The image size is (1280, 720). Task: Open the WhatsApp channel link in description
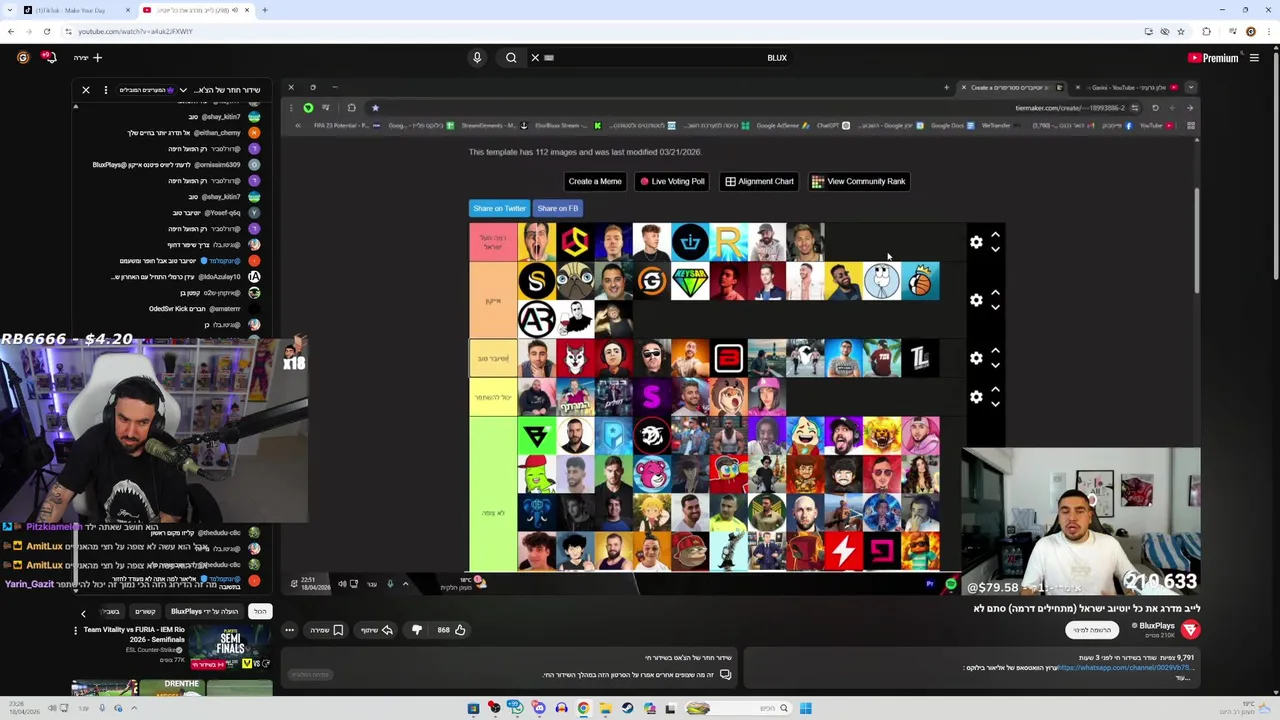click(1124, 667)
